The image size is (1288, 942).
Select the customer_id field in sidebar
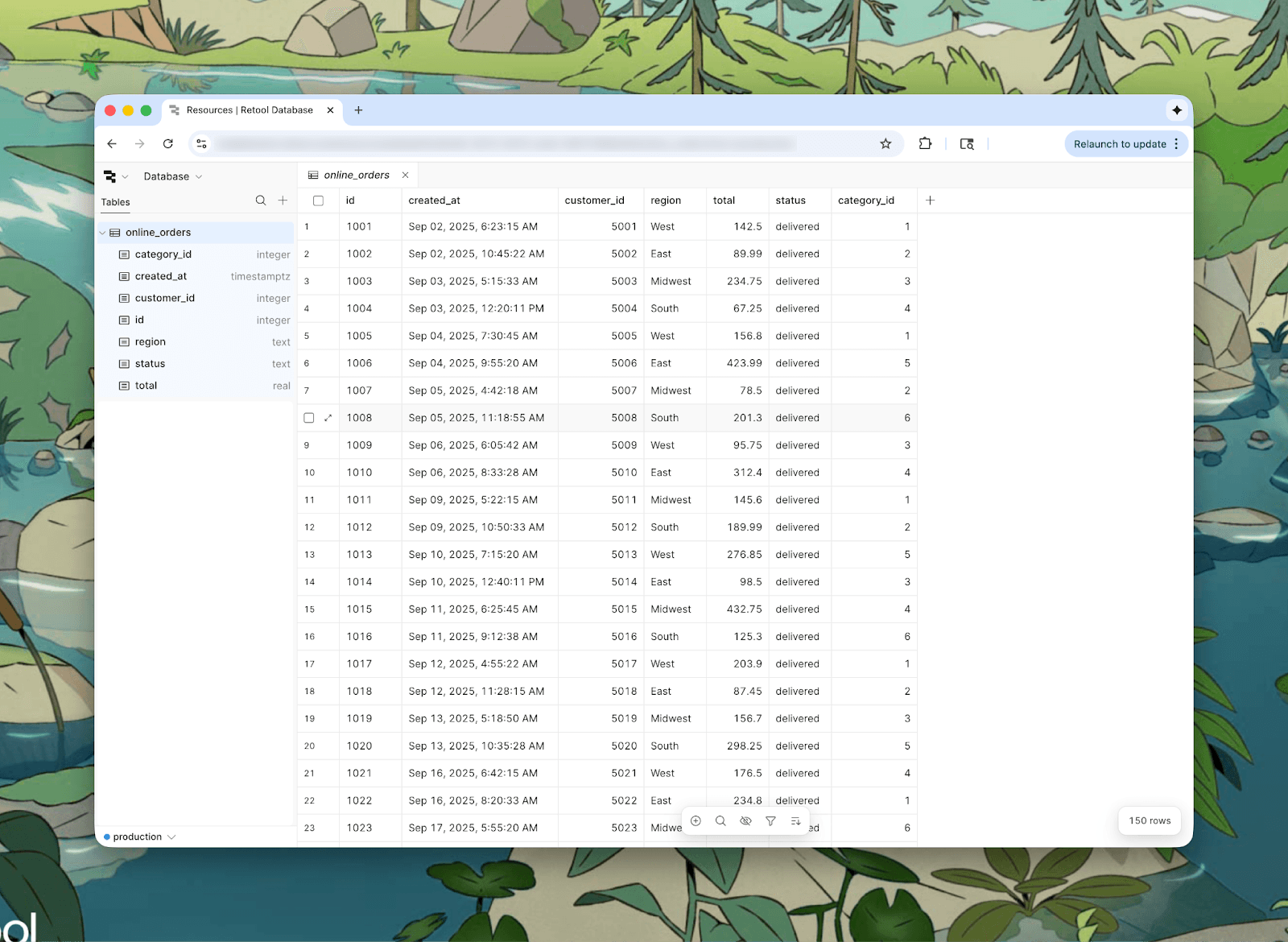click(165, 298)
